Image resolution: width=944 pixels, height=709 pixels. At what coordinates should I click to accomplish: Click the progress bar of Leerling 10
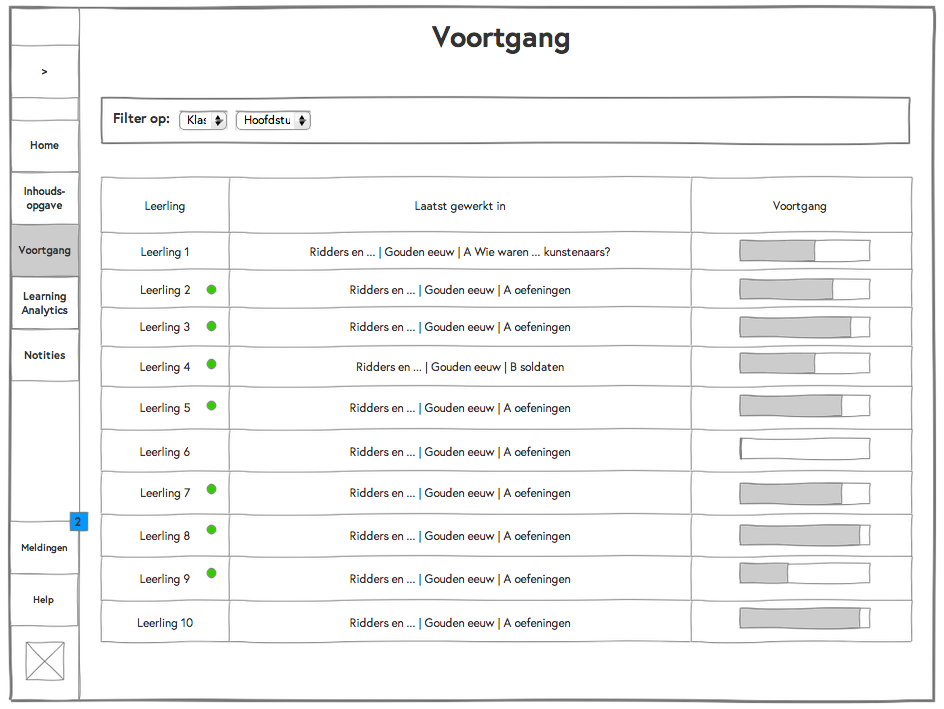point(805,618)
